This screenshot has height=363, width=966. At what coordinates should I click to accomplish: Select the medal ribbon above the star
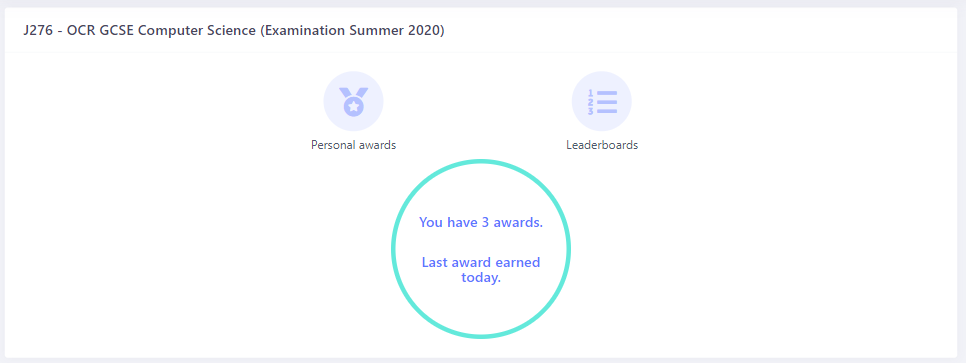coord(354,94)
